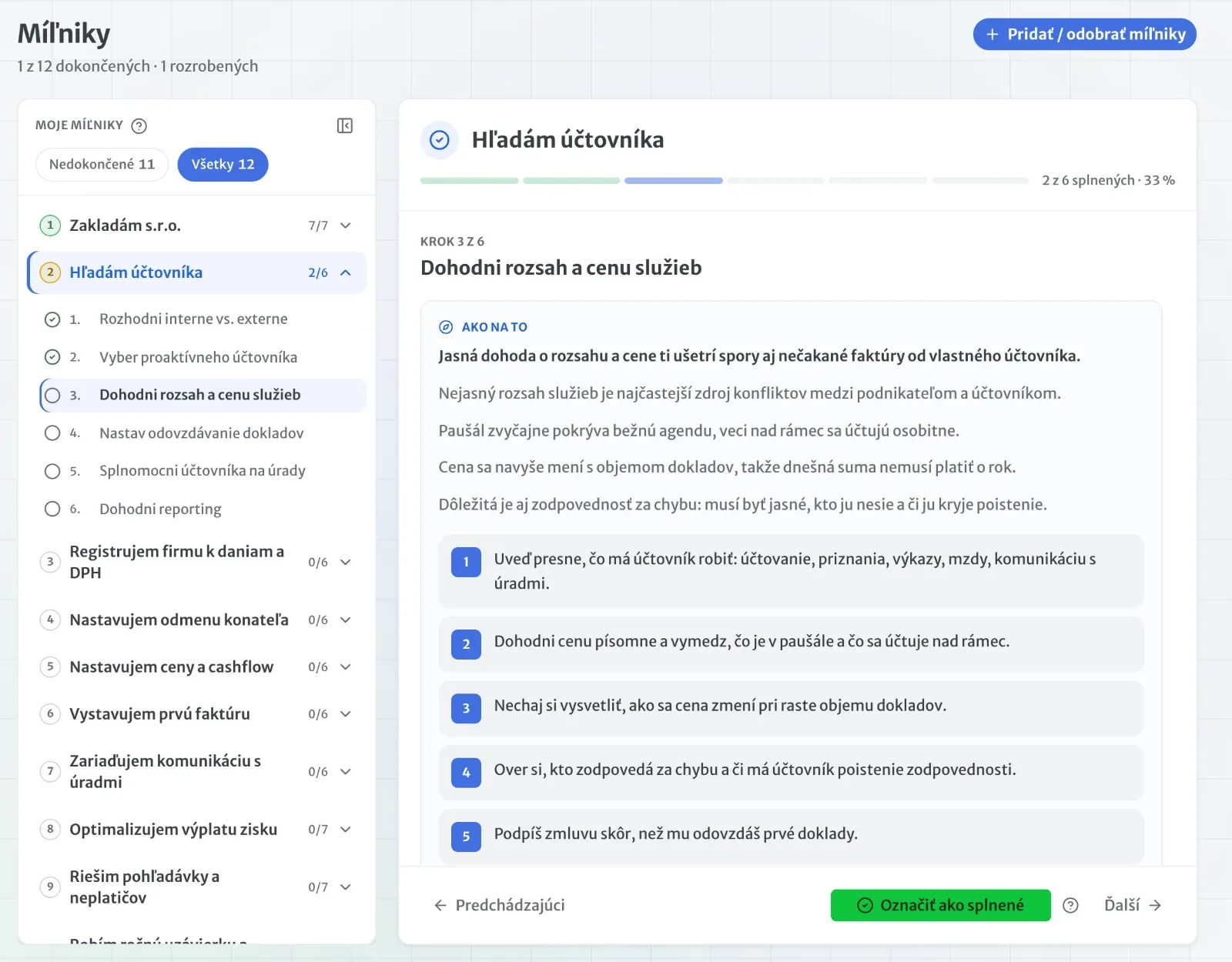Click help icon beside Označiť ako splnené

[x=1070, y=905]
